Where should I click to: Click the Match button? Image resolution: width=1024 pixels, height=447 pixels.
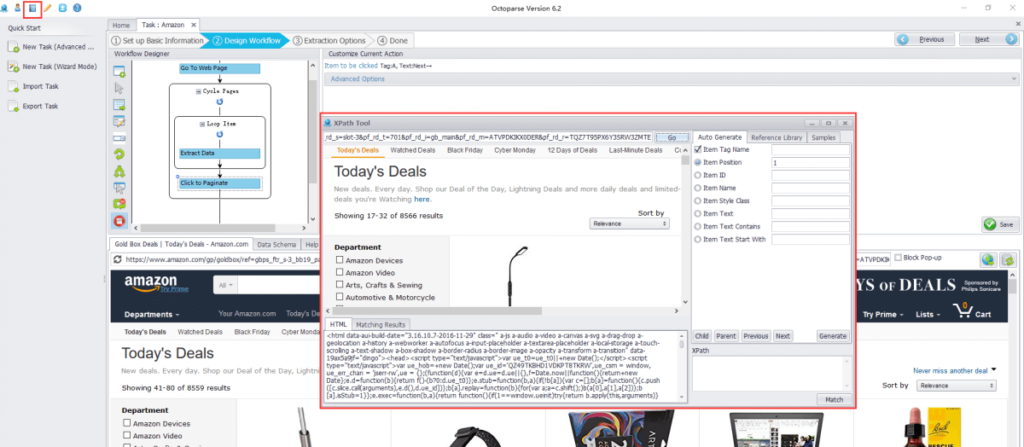pos(833,399)
